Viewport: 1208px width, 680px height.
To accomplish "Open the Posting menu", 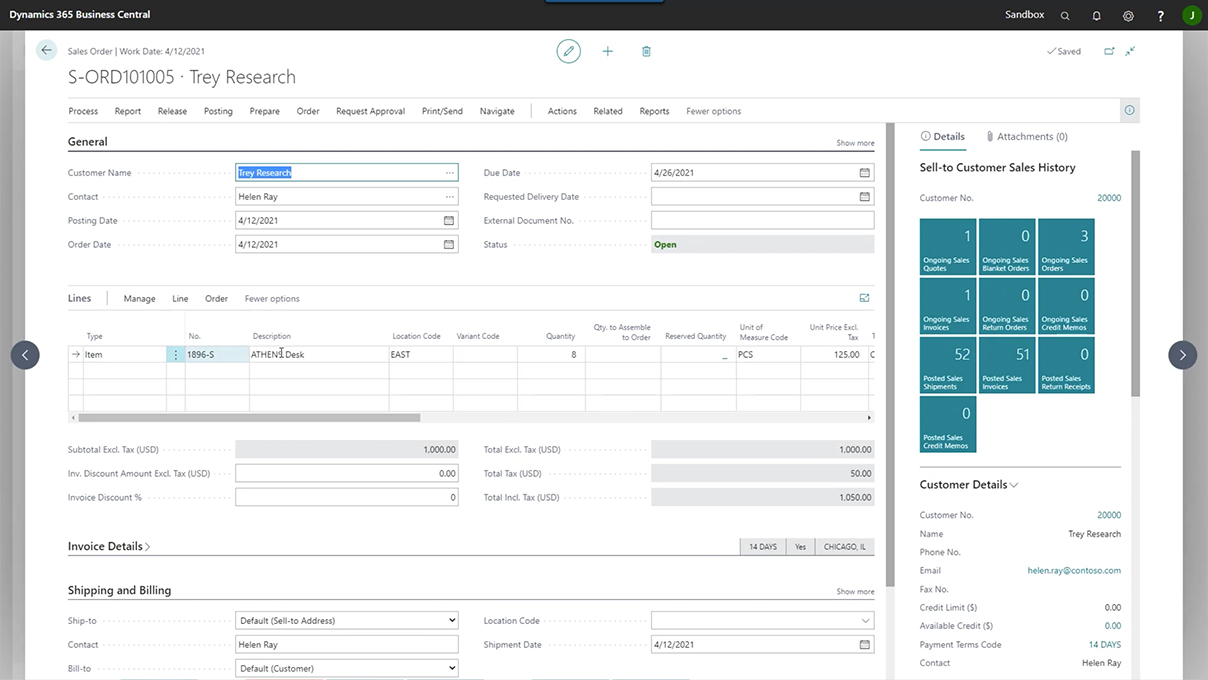I will pyautogui.click(x=218, y=111).
